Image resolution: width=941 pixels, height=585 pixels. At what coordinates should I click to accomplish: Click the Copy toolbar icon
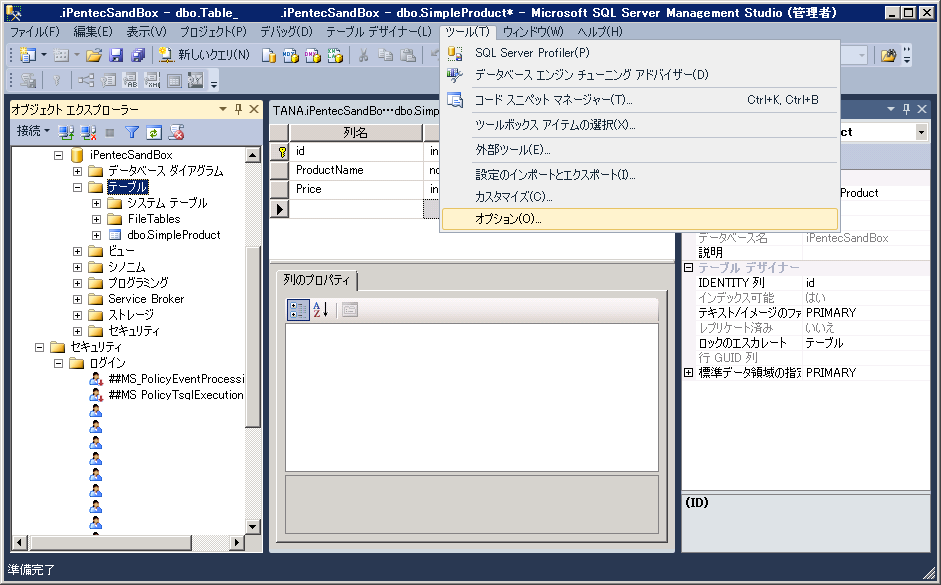(385, 55)
